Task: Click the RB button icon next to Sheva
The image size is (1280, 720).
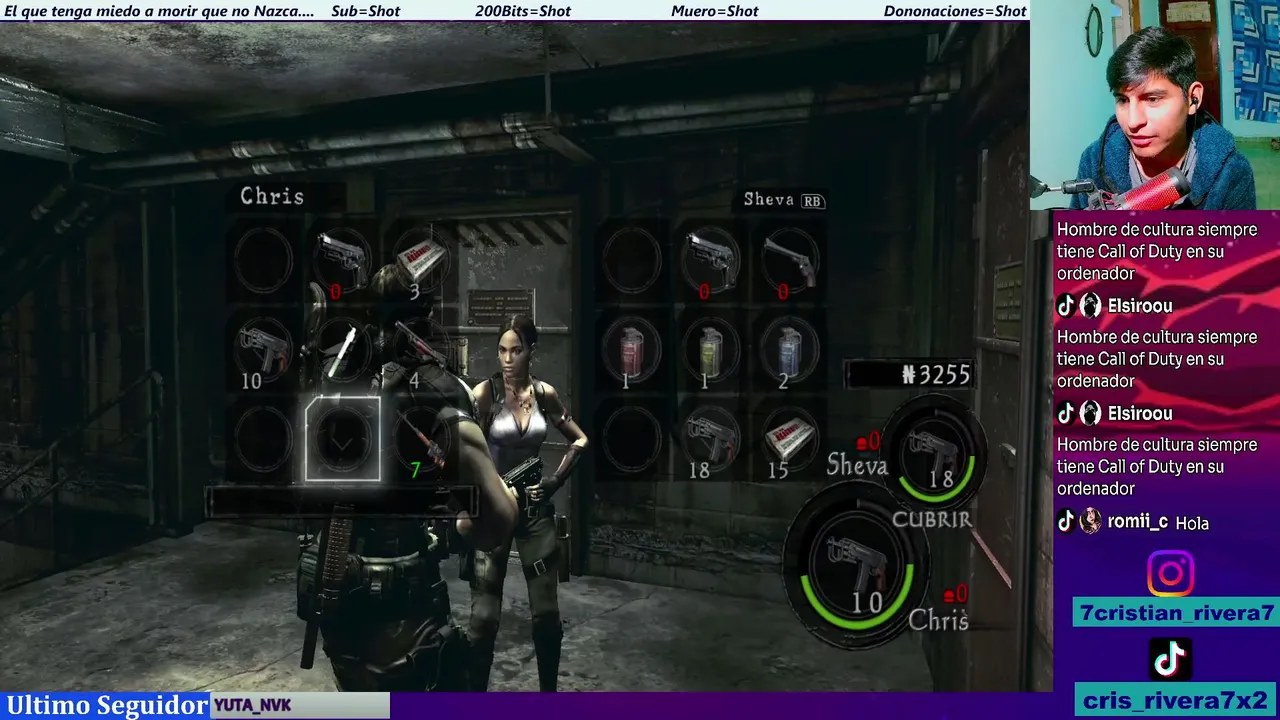Action: coord(812,201)
